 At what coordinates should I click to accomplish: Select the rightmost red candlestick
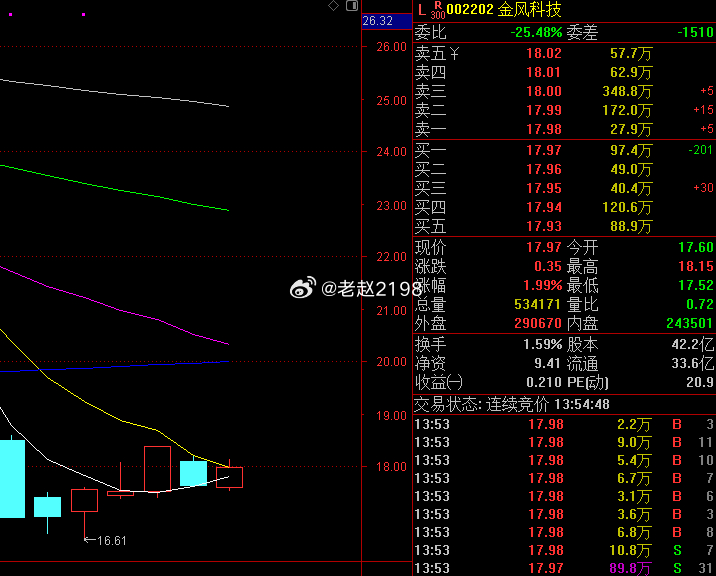pos(229,476)
